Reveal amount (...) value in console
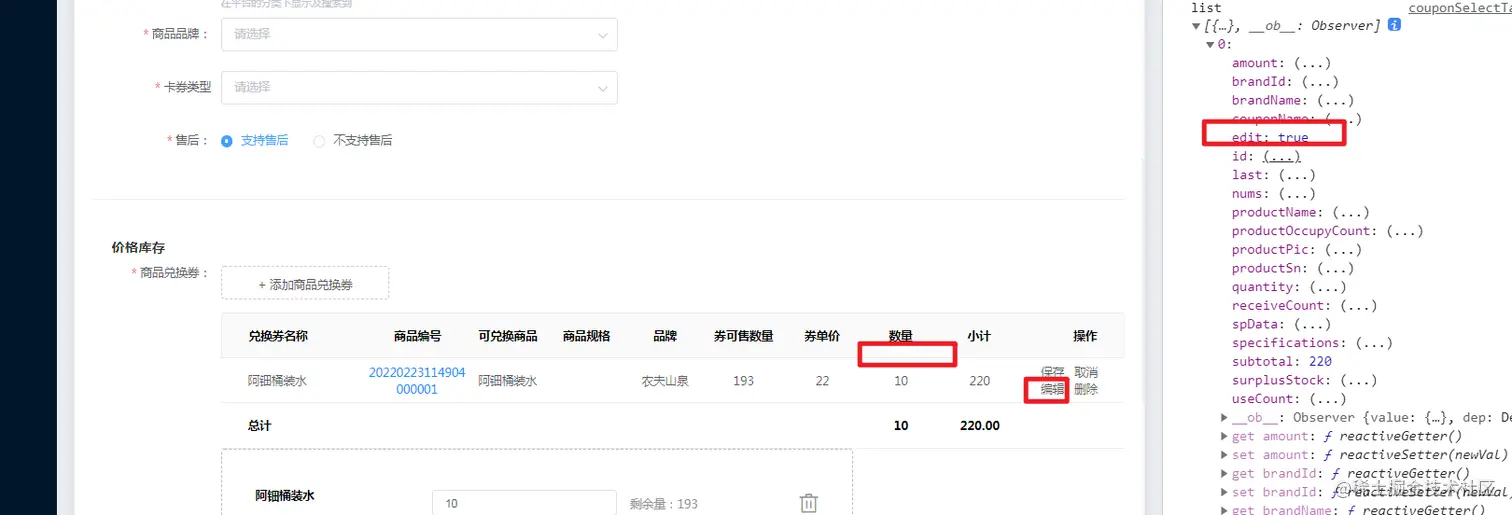Screen dimensions: 1512x515 tap(1310, 63)
